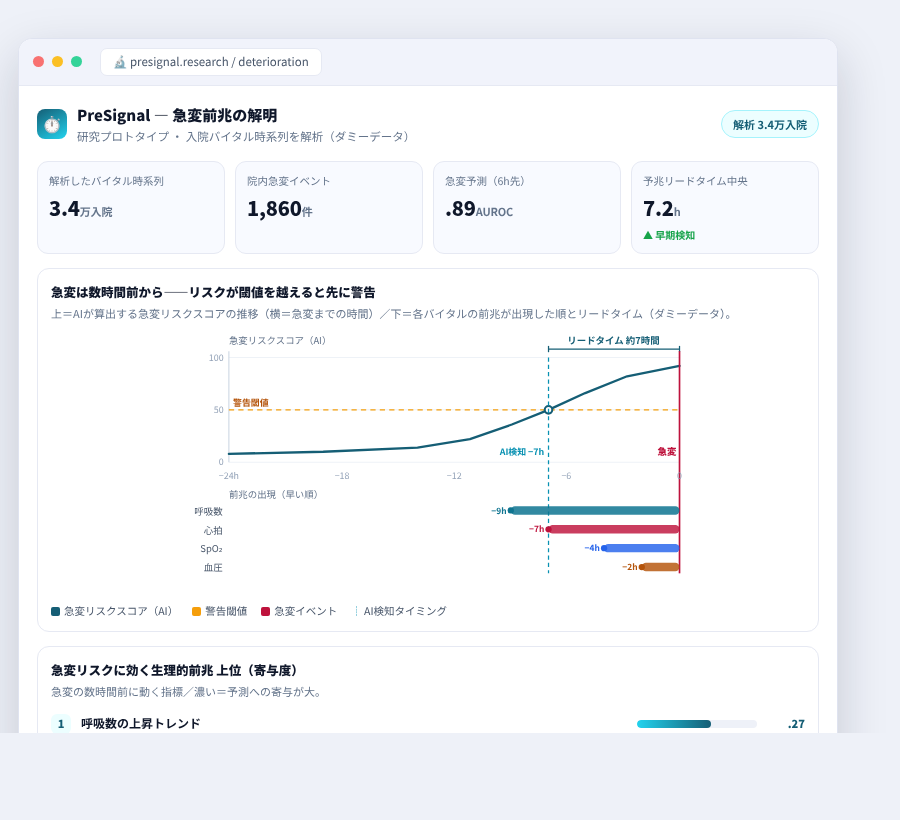This screenshot has width=900, height=820.
Task: Select the 血圧 −2h orange bar
Action: [x=660, y=567]
